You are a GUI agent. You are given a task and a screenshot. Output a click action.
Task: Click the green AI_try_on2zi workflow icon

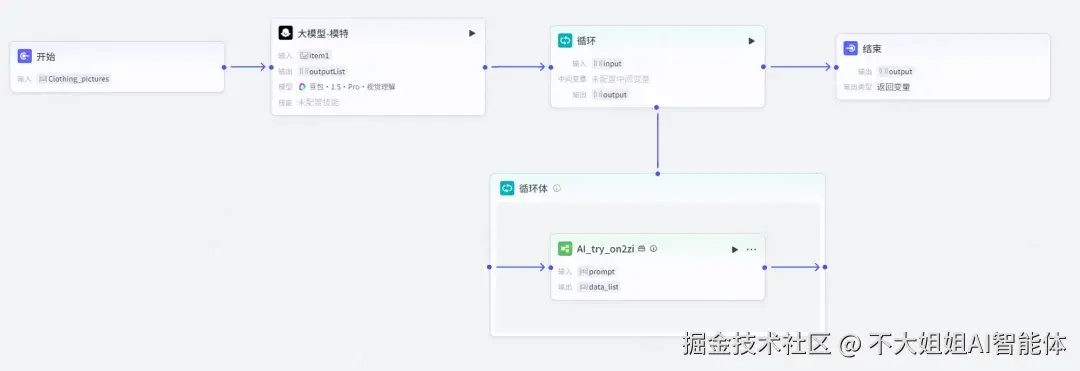click(565, 248)
